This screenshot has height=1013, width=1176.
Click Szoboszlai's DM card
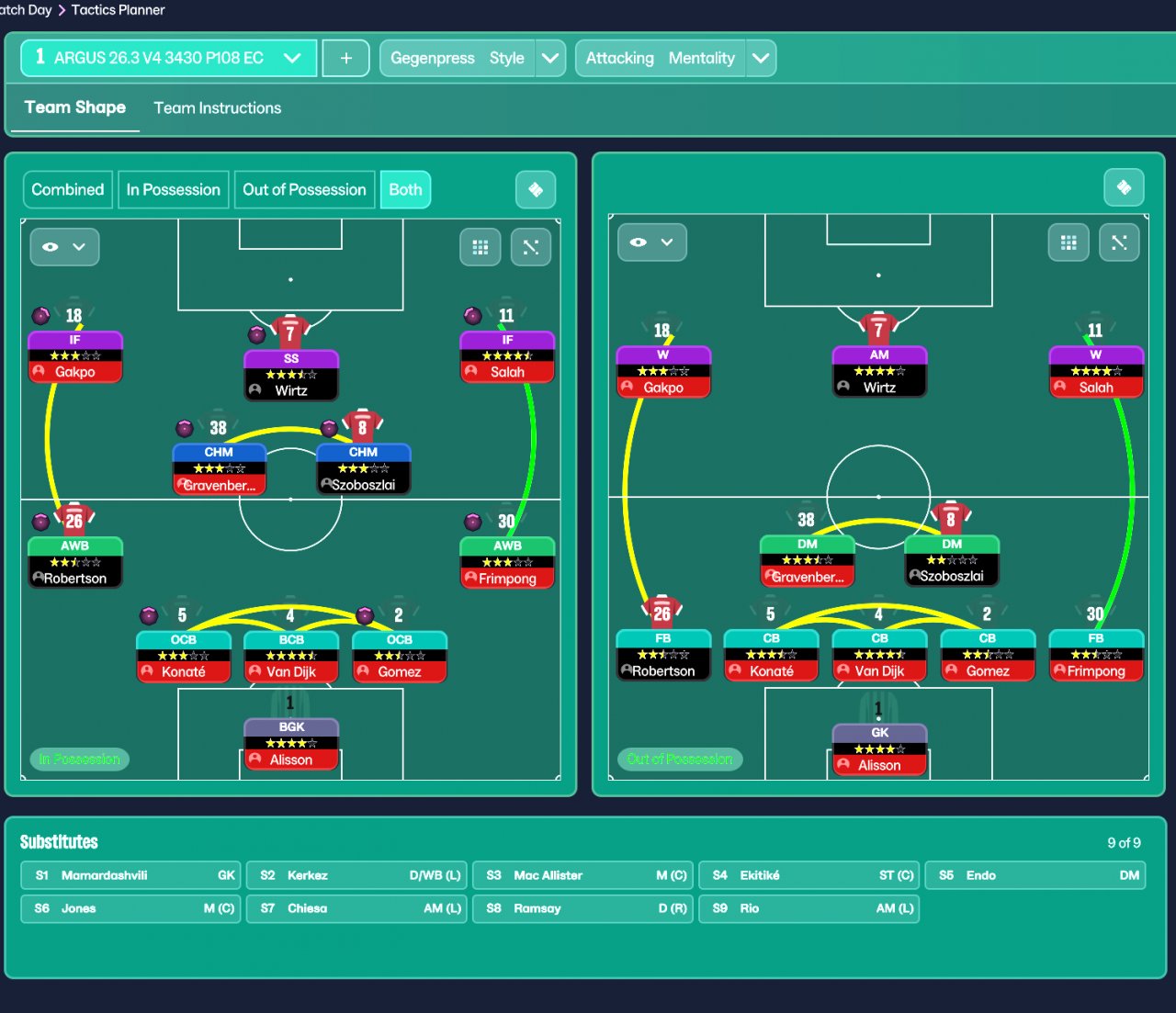tap(952, 561)
